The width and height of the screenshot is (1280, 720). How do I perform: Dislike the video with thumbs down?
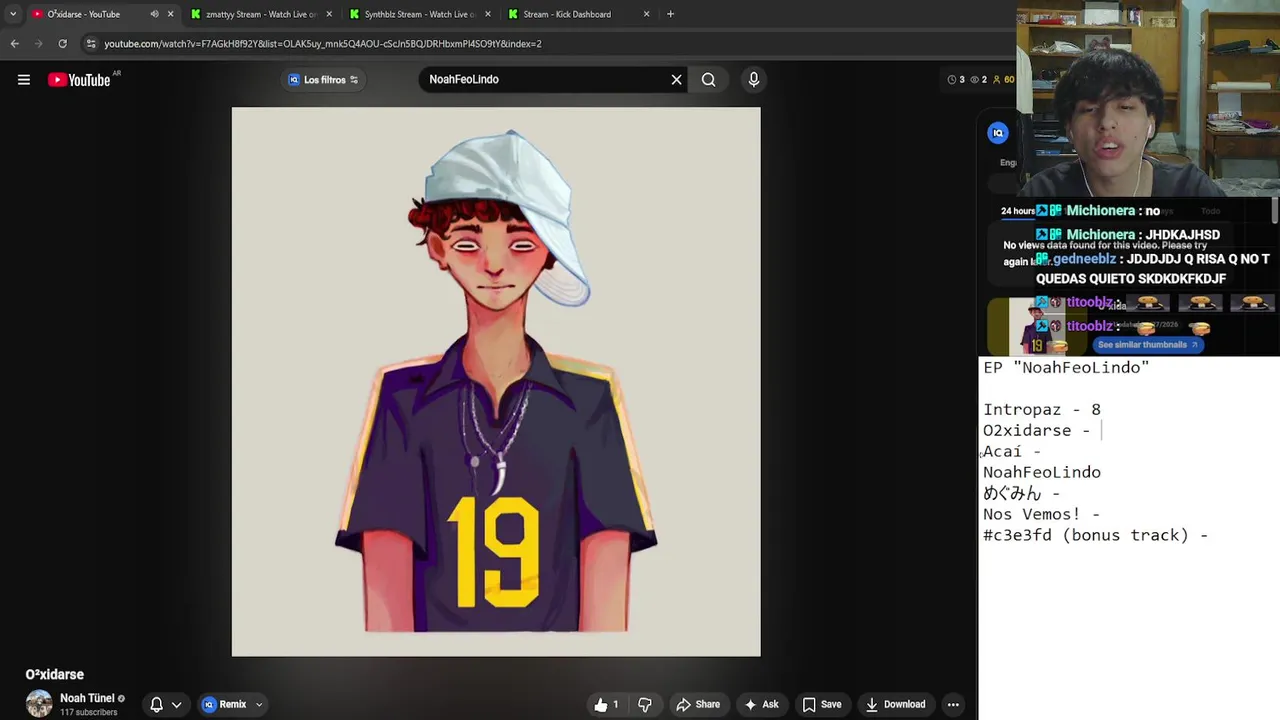coord(645,704)
